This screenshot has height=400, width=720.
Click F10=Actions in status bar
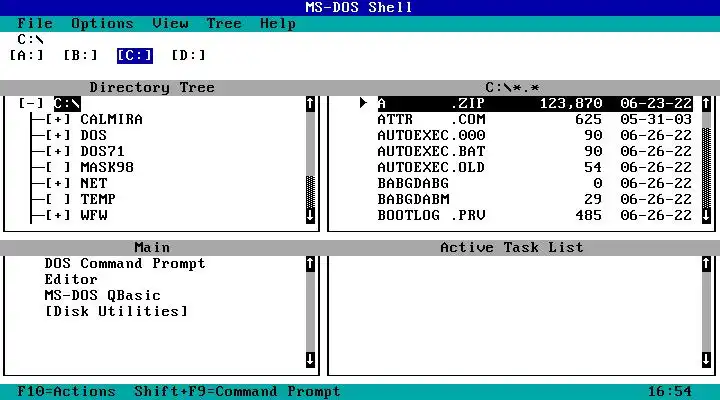(67, 391)
